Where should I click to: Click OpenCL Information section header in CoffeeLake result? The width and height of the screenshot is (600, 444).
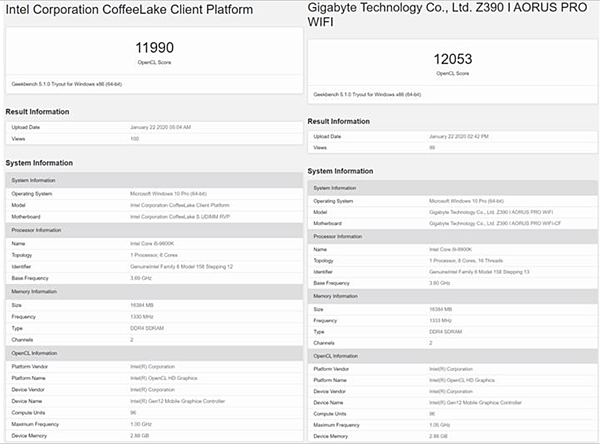(x=154, y=353)
